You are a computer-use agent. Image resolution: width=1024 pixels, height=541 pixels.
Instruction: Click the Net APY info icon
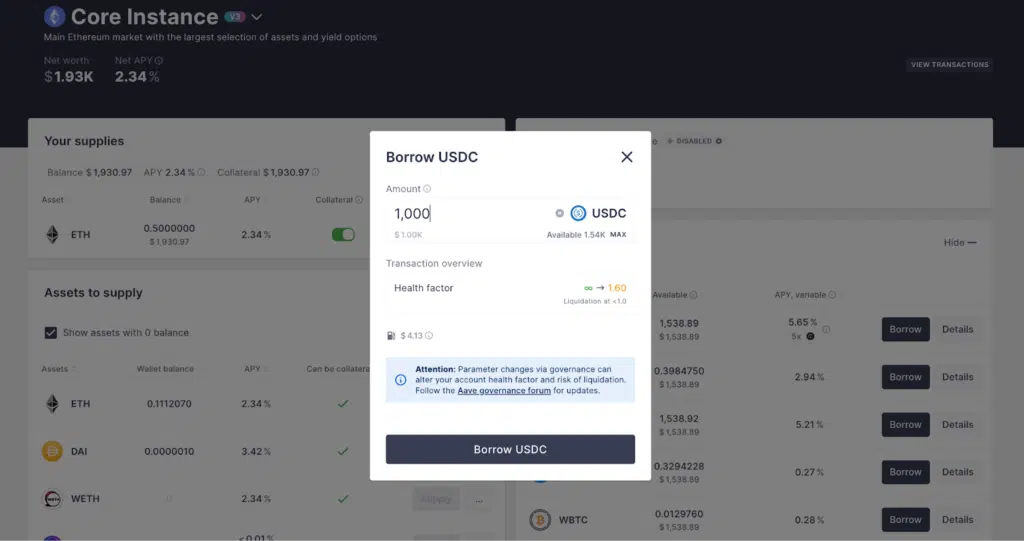point(159,60)
